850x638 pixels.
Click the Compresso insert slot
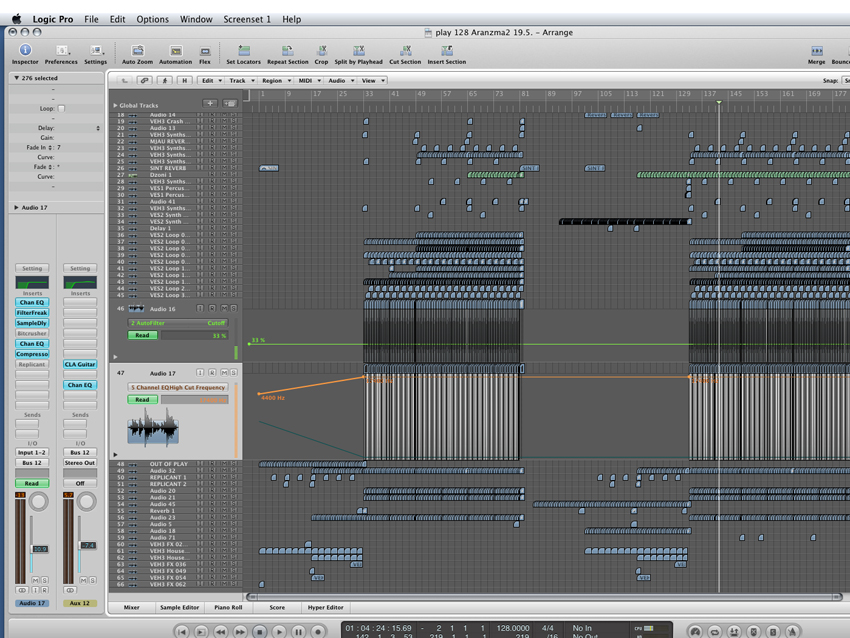pyautogui.click(x=32, y=354)
